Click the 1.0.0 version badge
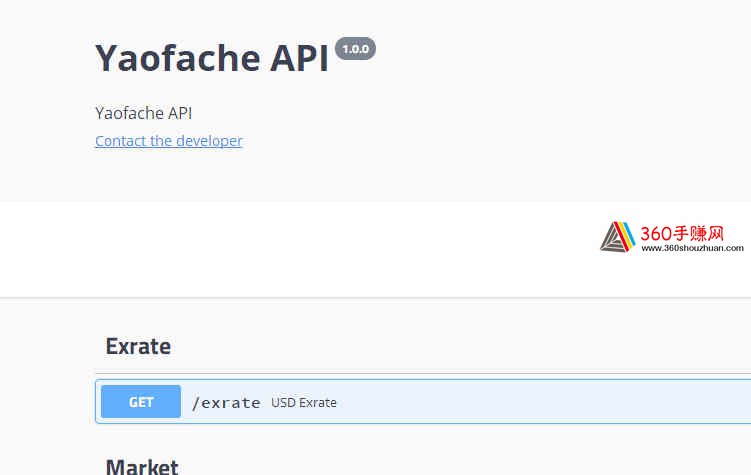 point(355,49)
